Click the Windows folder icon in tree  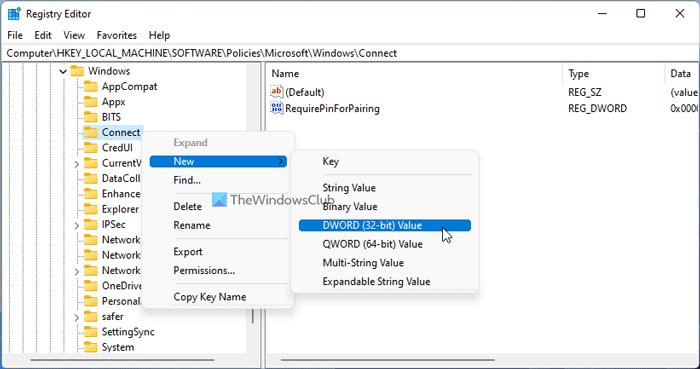tap(77, 71)
